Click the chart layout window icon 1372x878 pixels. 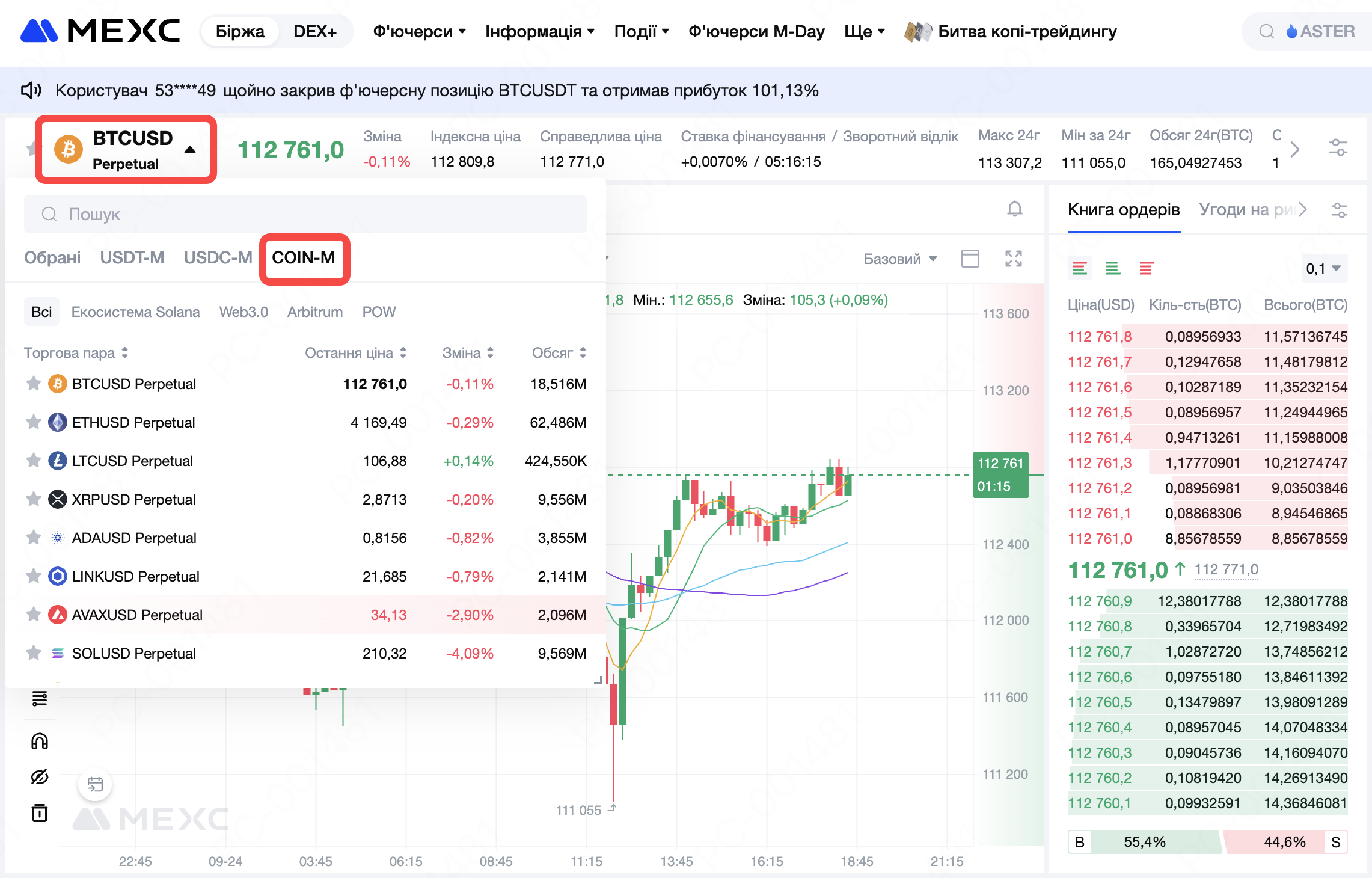(x=970, y=259)
